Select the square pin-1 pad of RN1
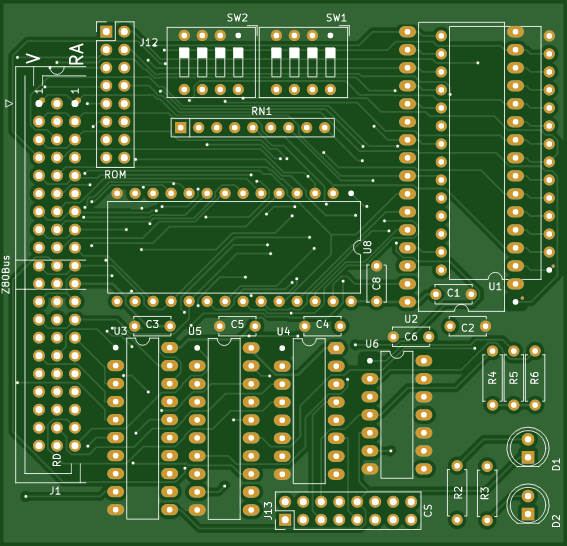Image resolution: width=567 pixels, height=546 pixels. coord(180,128)
